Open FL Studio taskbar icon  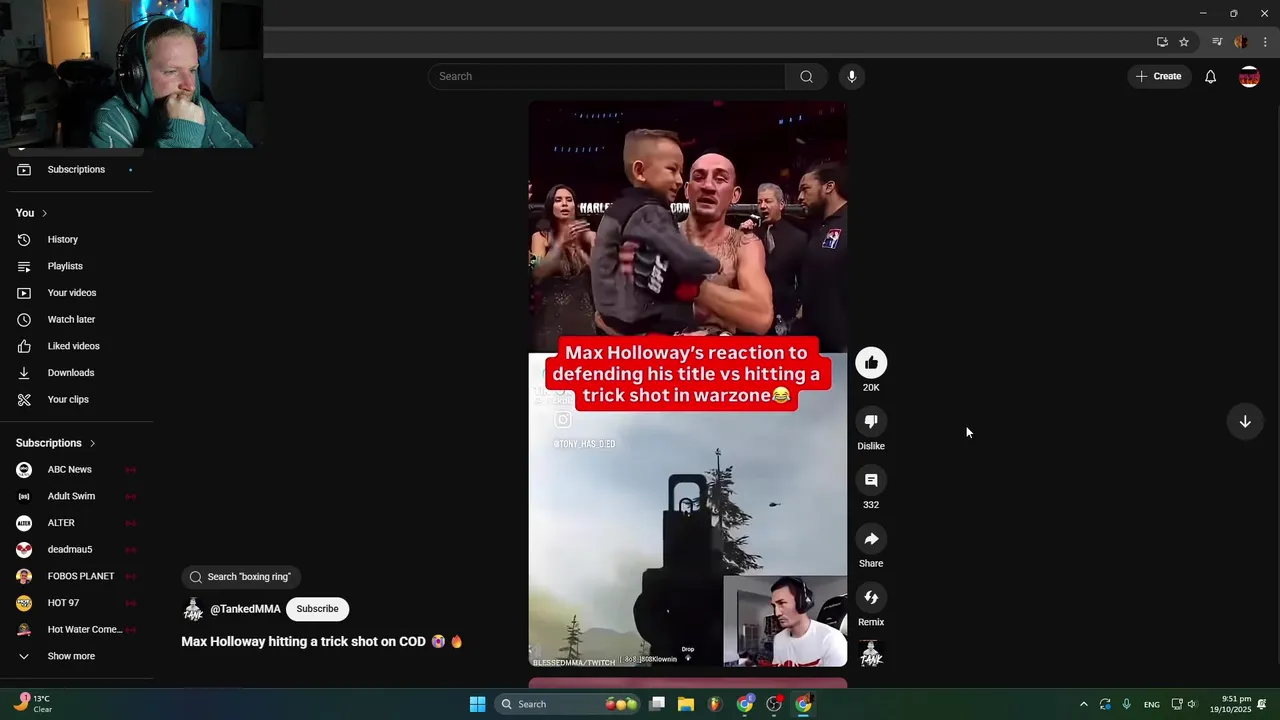(715, 704)
